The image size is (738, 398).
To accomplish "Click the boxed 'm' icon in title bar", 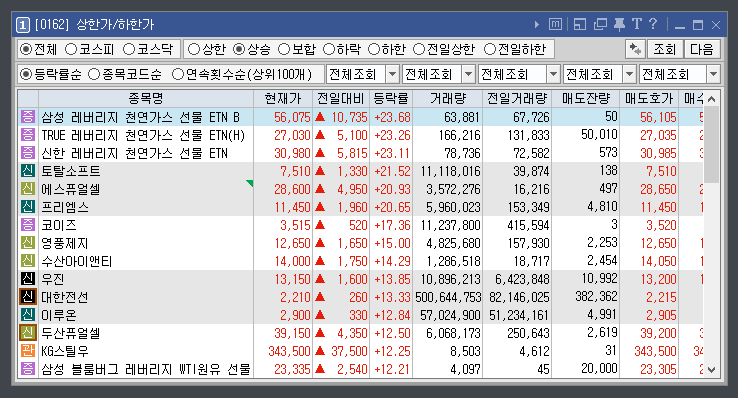I will [x=555, y=24].
